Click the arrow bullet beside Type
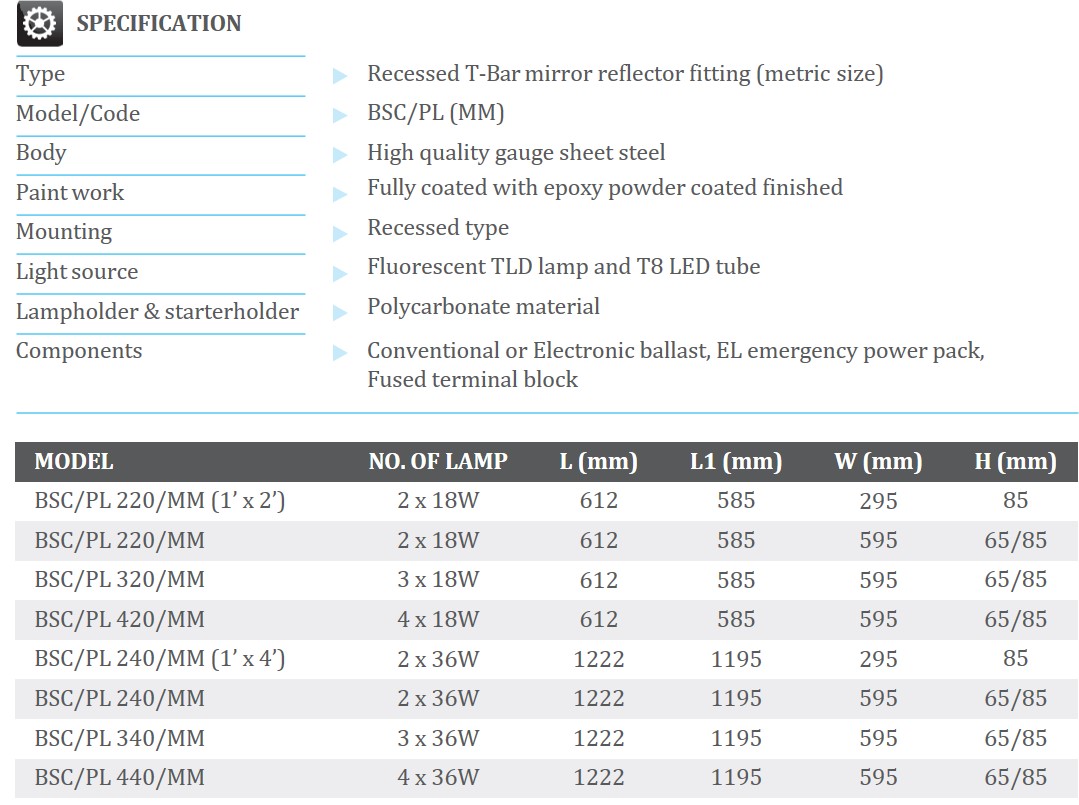Screen dimensions: 1079x805 click(340, 76)
